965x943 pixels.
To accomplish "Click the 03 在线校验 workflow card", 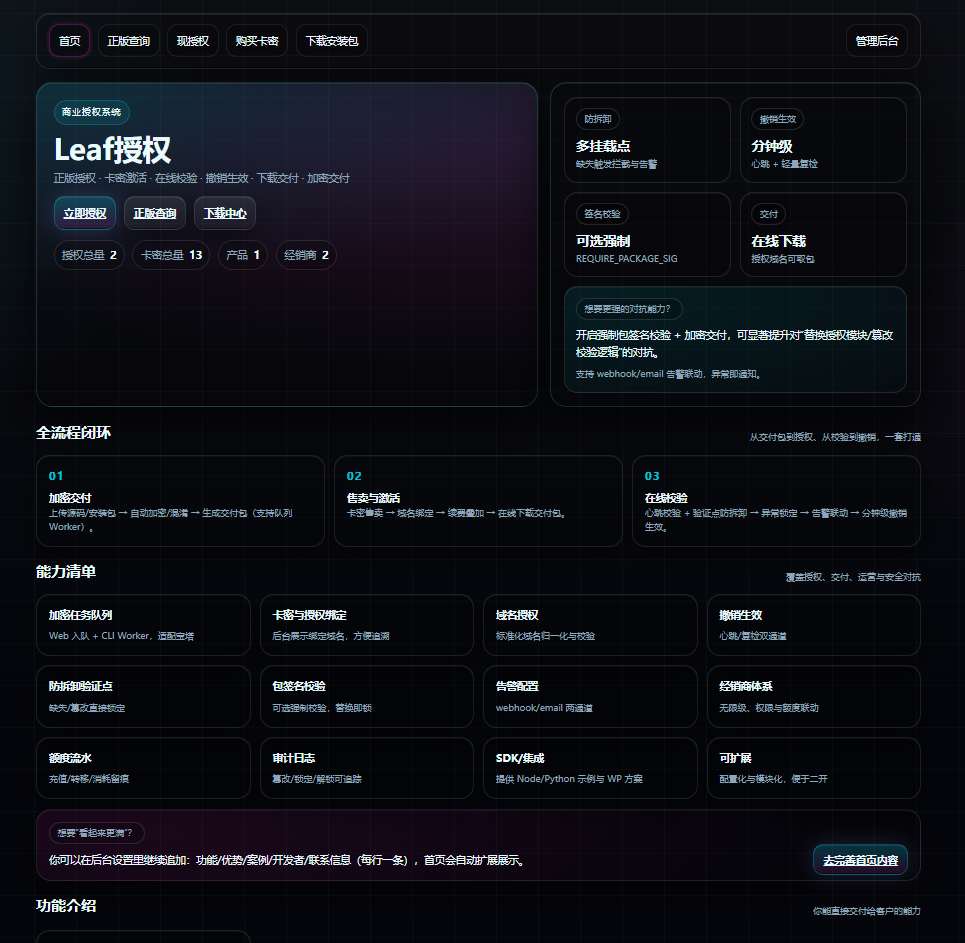I will click(x=775, y=501).
